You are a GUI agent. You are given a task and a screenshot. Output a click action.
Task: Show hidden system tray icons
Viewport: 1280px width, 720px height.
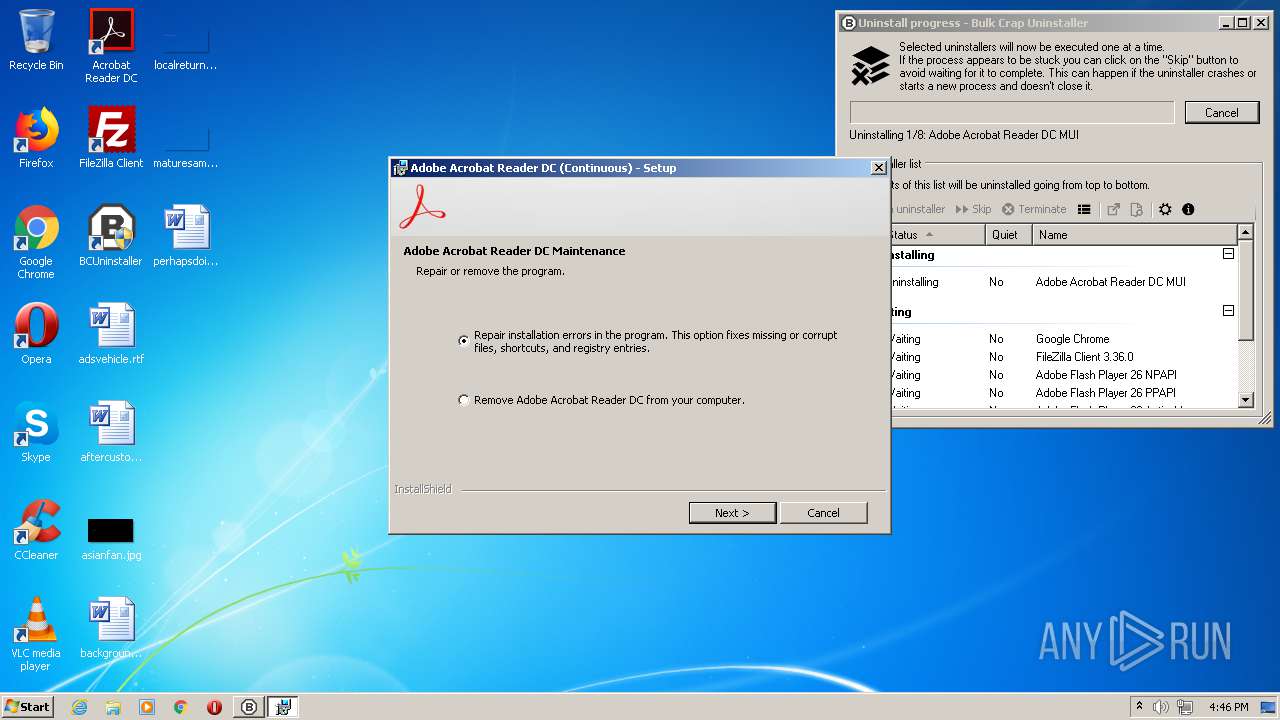tap(1139, 707)
